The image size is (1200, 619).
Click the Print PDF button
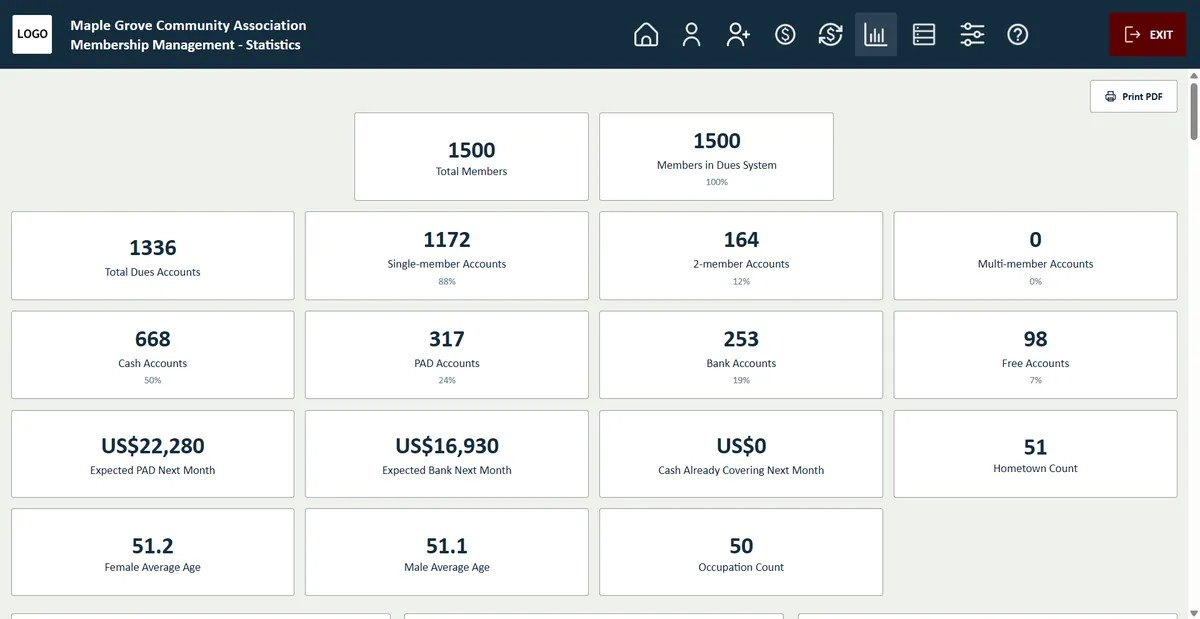coord(1133,97)
